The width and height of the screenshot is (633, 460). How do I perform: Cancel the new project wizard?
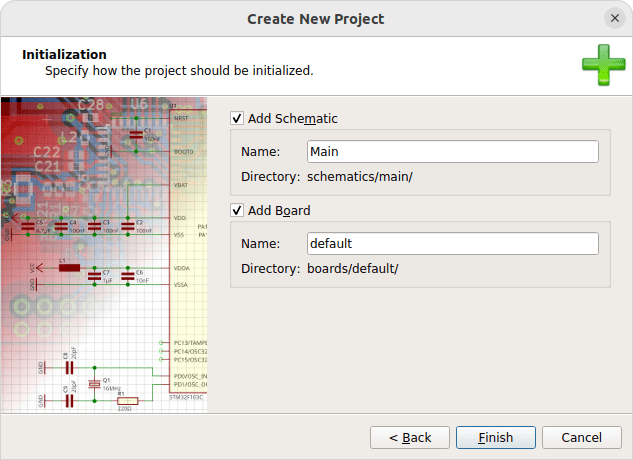click(582, 437)
